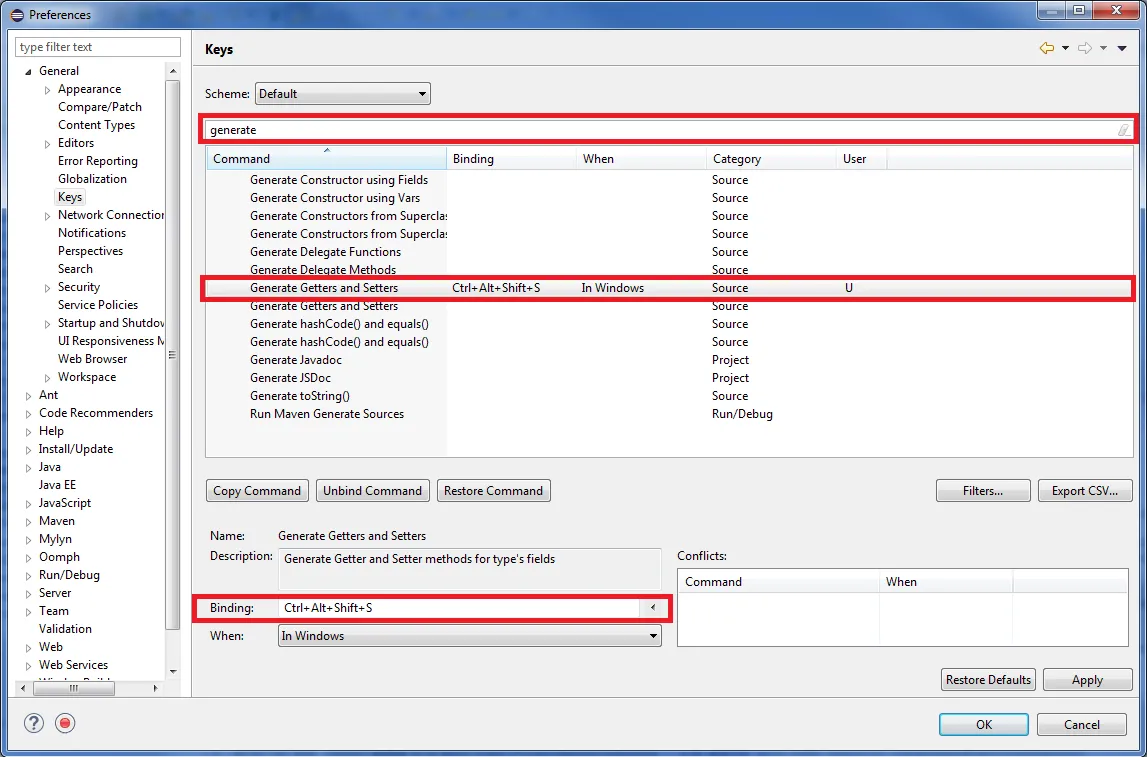
Task: Click Conflicts table Command column header
Action: pyautogui.click(x=778, y=582)
